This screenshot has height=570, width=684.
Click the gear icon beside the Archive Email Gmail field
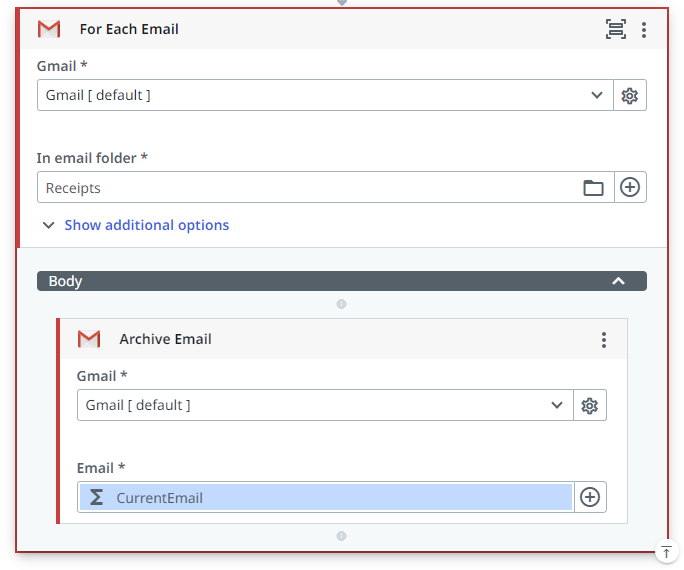coord(589,405)
